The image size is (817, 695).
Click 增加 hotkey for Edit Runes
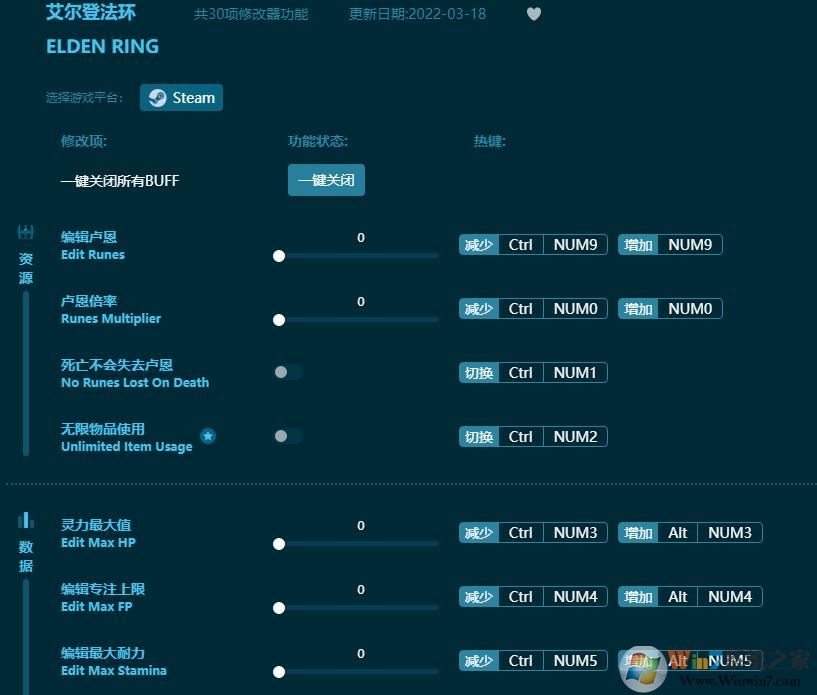pos(638,245)
